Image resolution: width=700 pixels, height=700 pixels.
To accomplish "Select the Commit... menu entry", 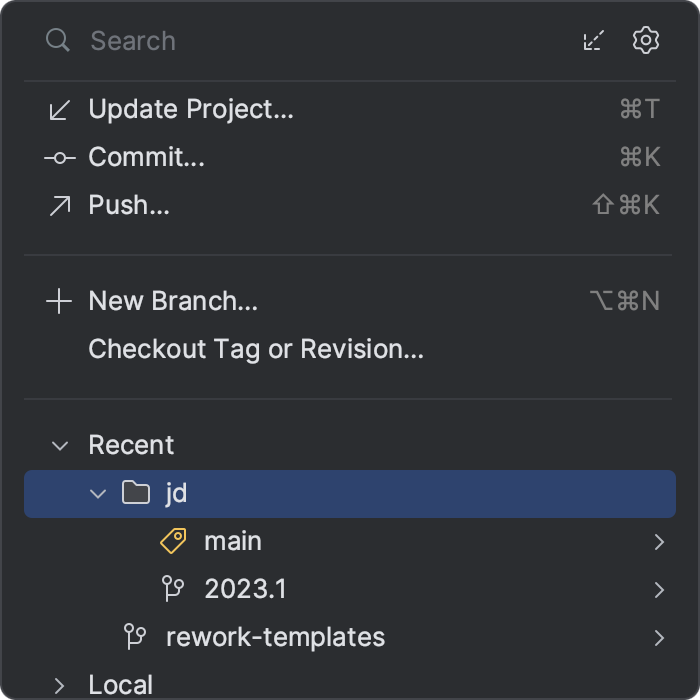I will [146, 157].
